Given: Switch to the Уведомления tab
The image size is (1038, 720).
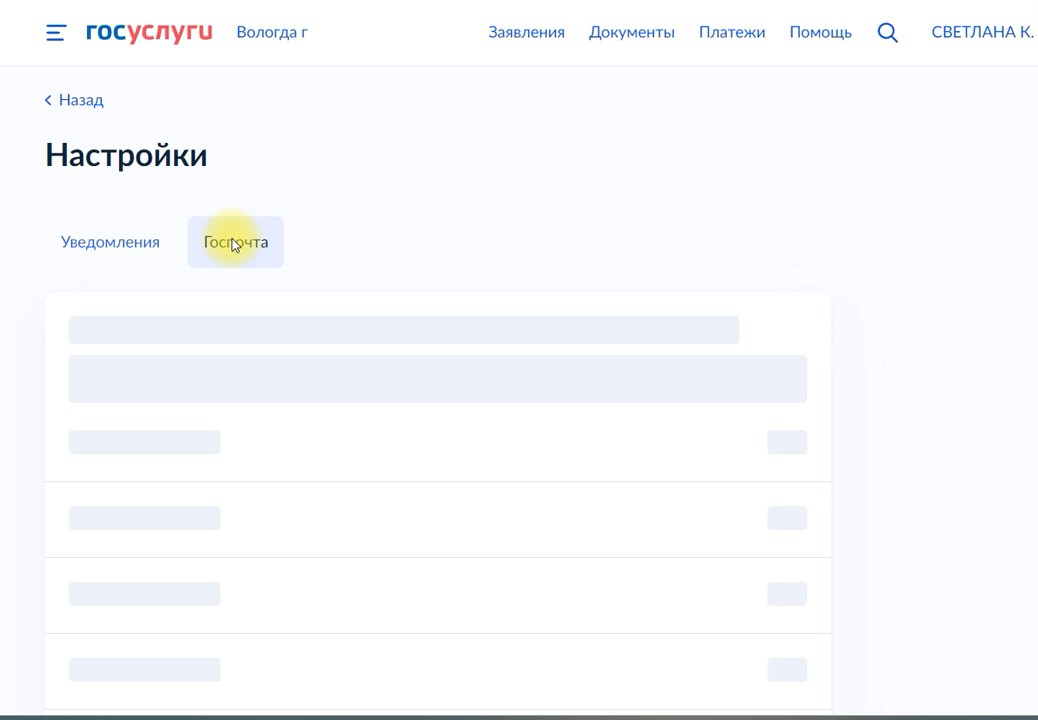Looking at the screenshot, I should [110, 242].
